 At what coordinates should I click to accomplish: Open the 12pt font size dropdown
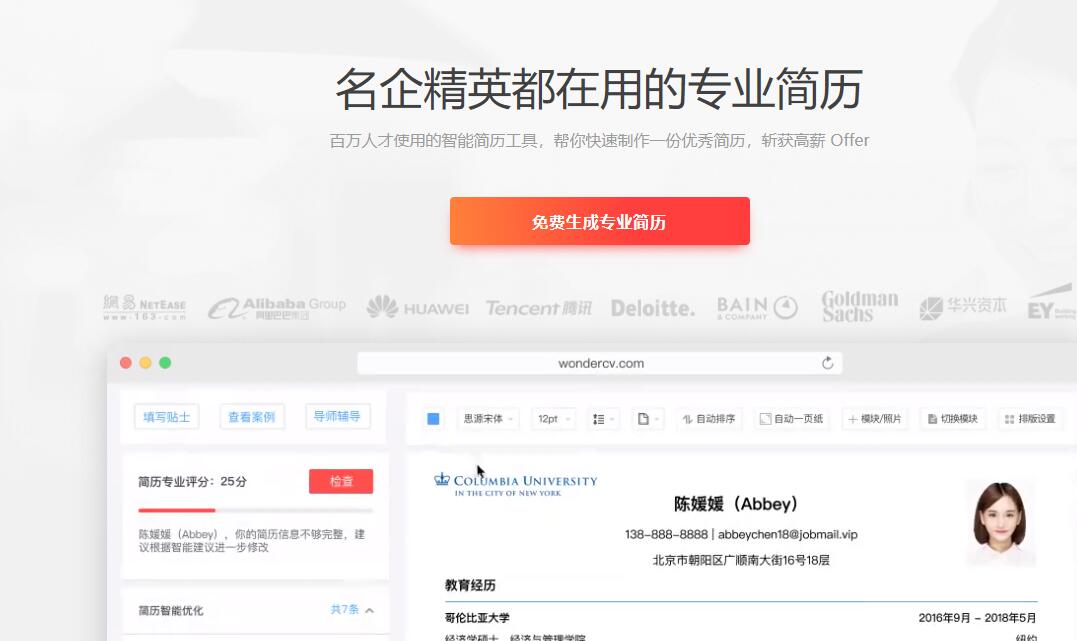point(553,419)
